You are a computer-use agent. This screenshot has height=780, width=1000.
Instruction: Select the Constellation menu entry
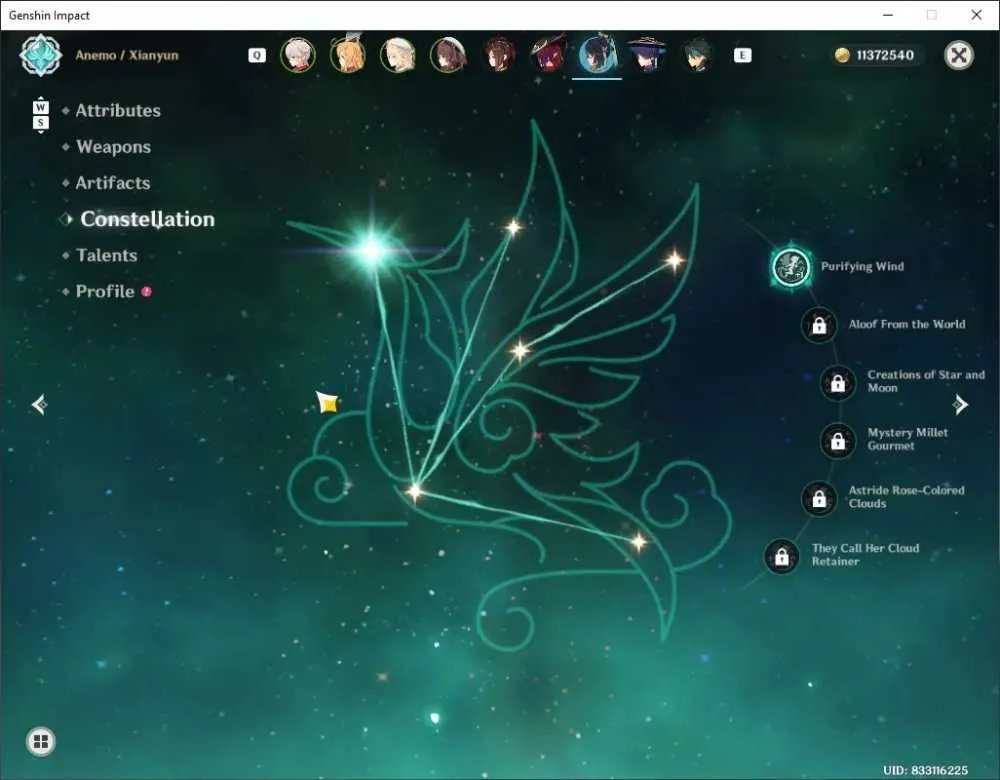147,219
